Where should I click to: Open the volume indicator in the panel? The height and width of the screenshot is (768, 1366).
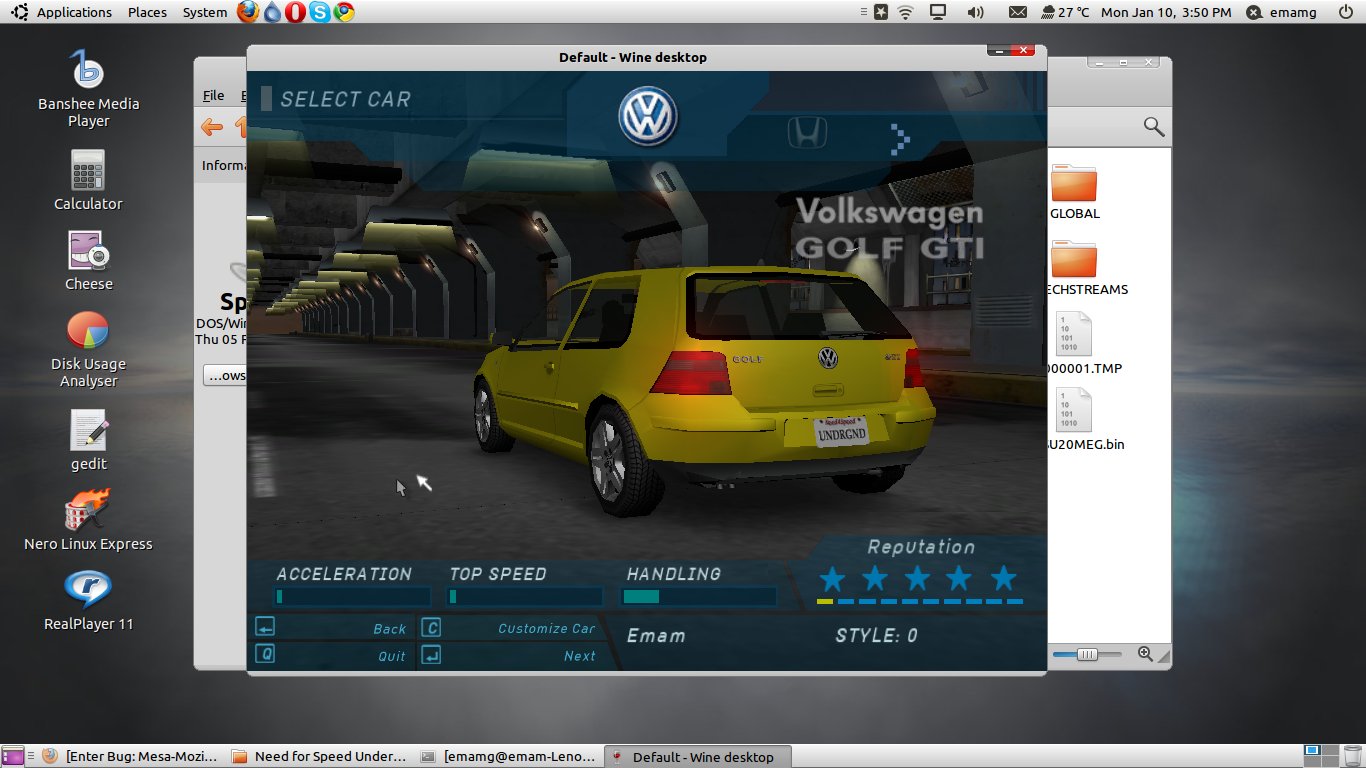[x=975, y=12]
